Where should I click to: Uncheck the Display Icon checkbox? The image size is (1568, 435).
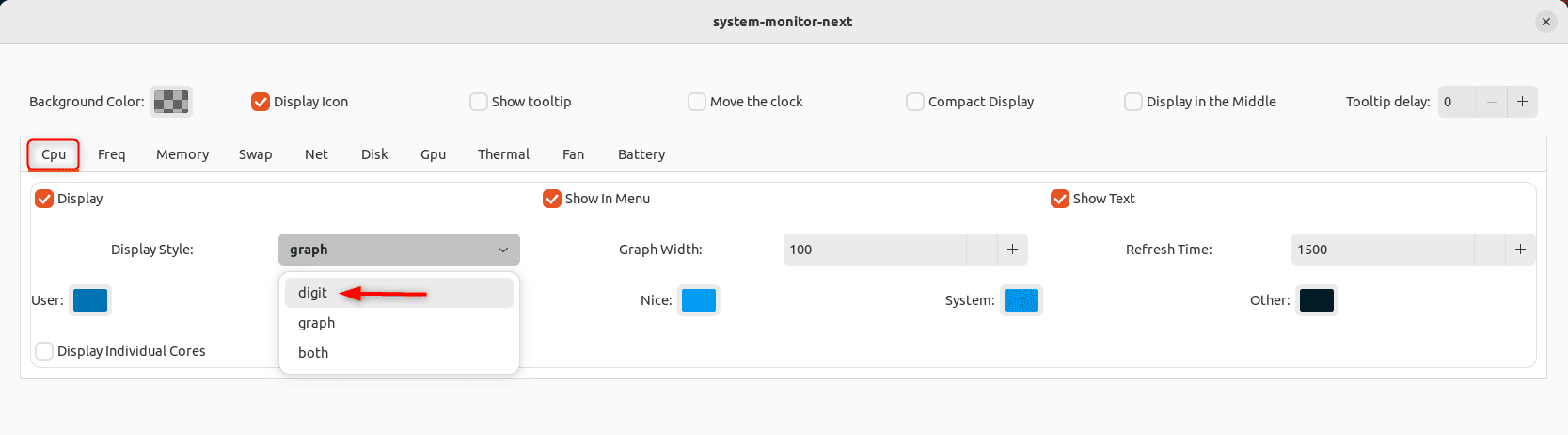(x=261, y=102)
